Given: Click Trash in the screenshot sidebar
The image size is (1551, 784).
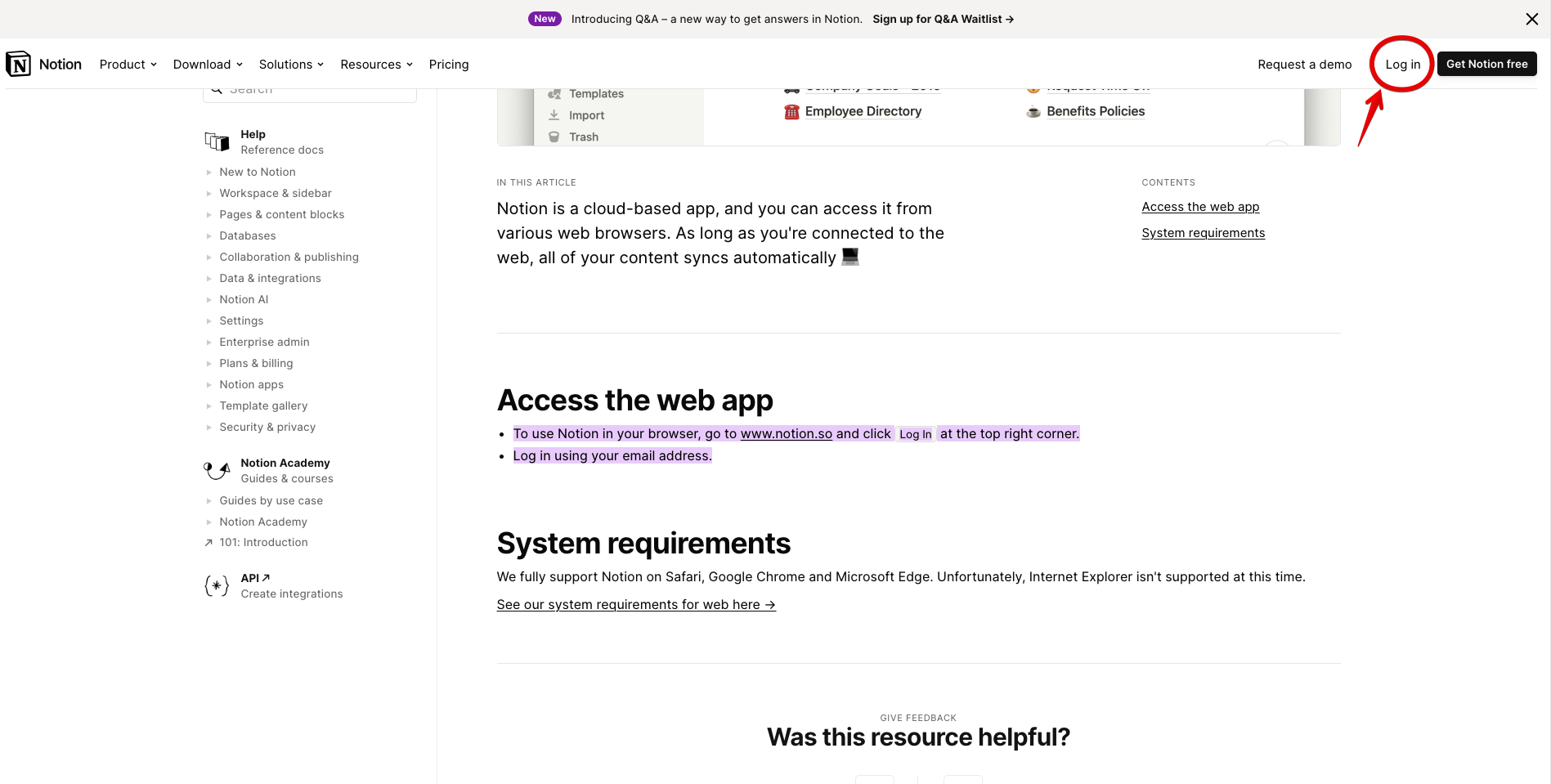Looking at the screenshot, I should (584, 137).
